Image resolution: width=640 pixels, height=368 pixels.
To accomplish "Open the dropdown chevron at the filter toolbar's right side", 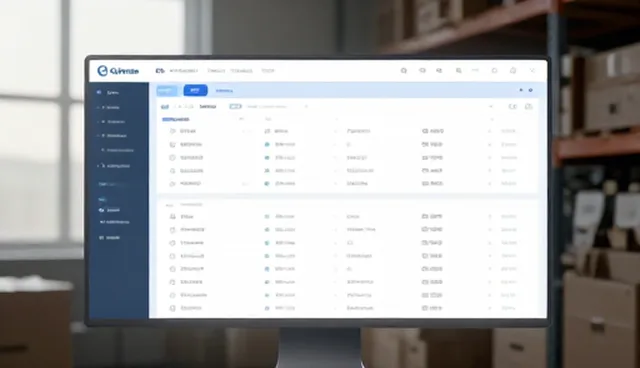I will point(491,106).
